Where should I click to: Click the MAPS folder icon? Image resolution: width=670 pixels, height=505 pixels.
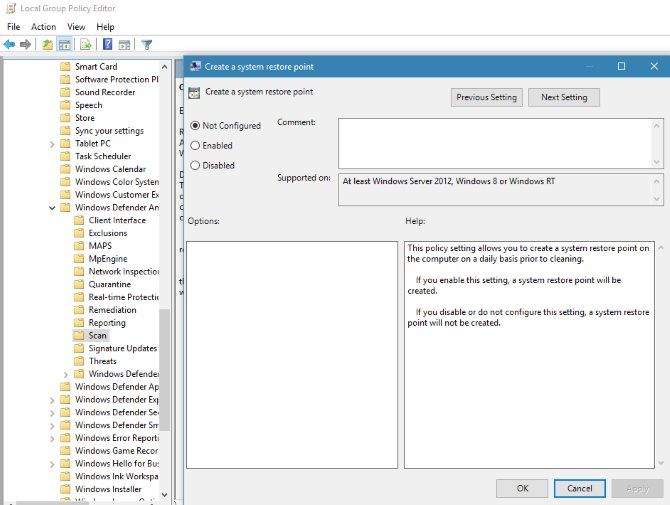[x=79, y=246]
